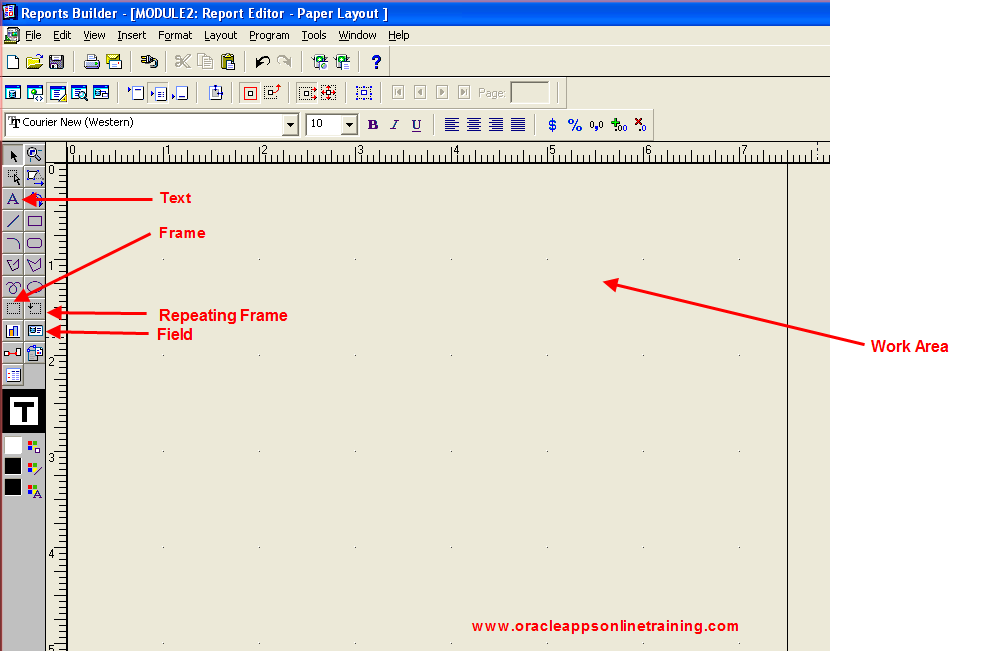Click the Remove Decimal Place button
991x651 pixels.
(x=641, y=125)
